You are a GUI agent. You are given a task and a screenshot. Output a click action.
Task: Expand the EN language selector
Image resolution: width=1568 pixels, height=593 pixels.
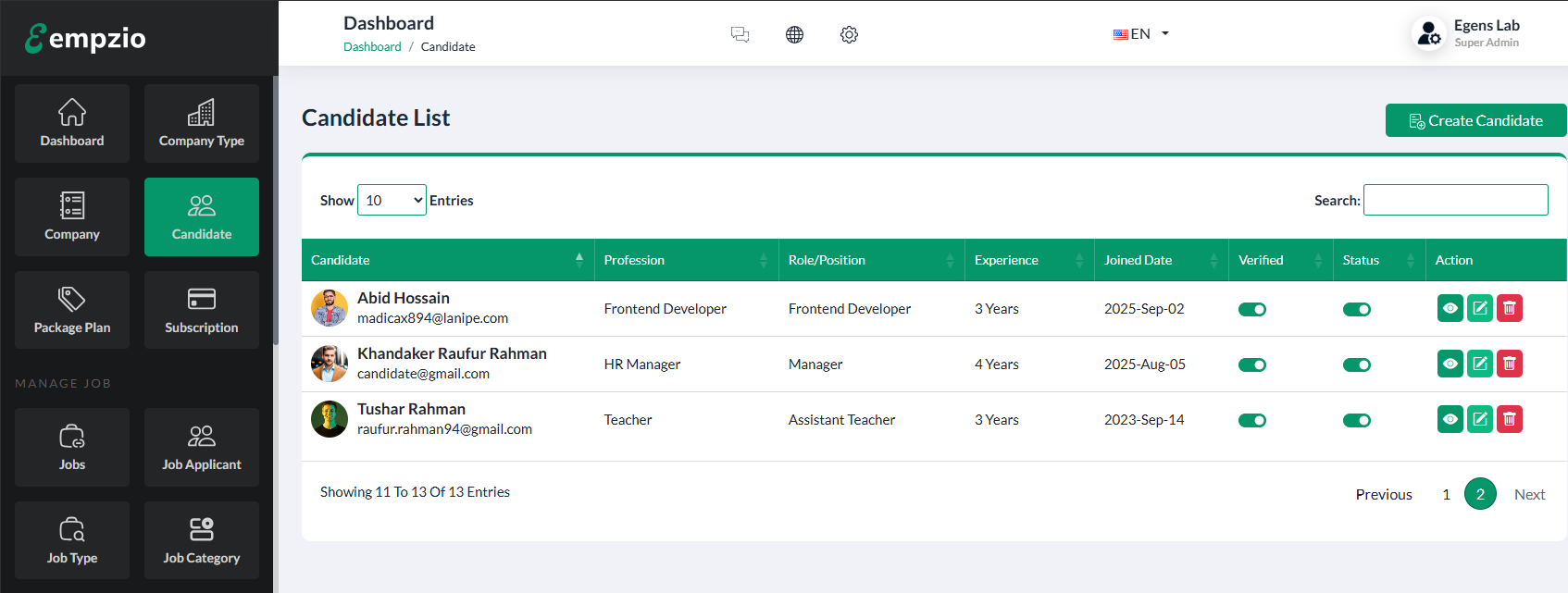[1141, 34]
